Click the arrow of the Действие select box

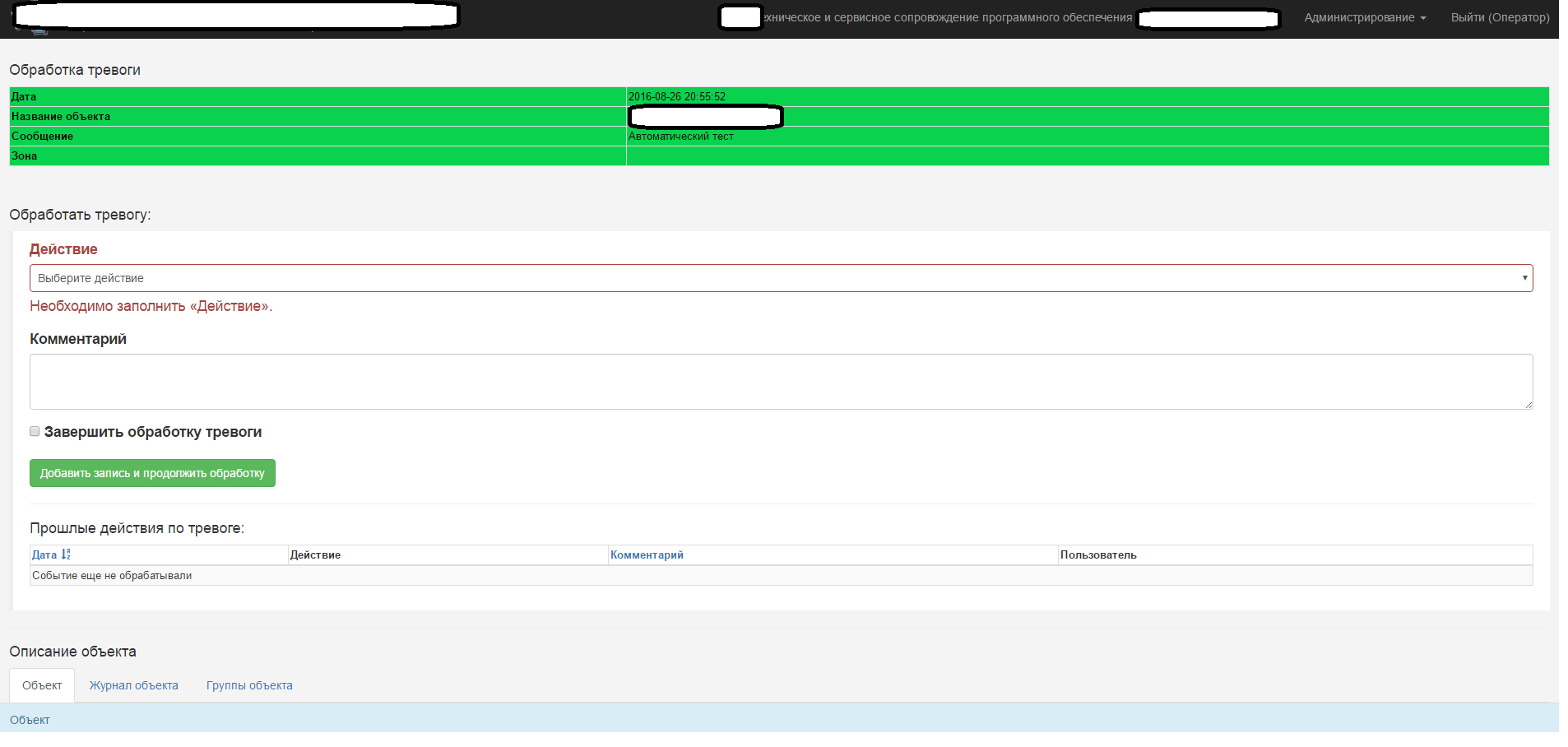[x=1524, y=278]
